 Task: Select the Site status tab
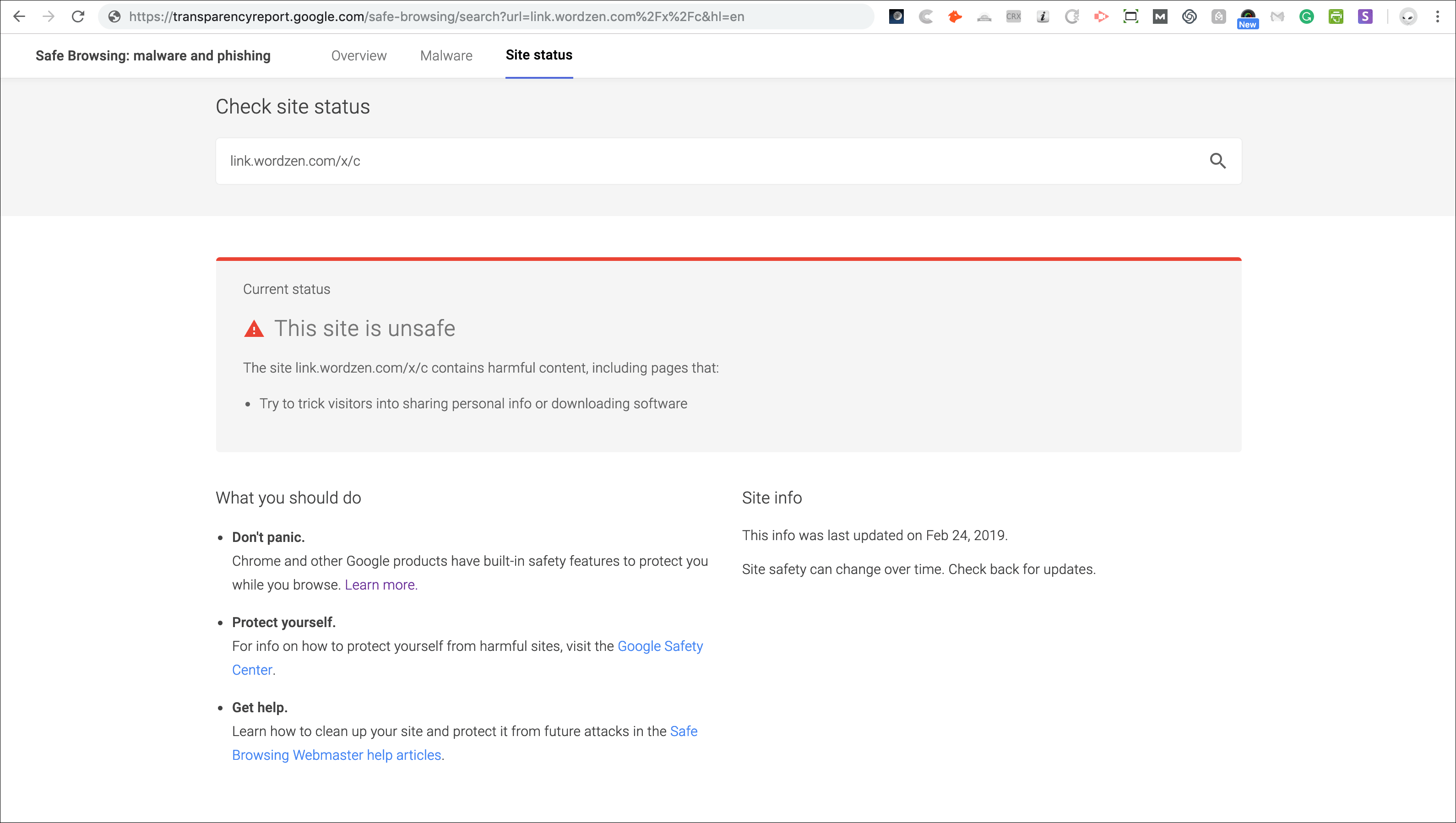(538, 55)
